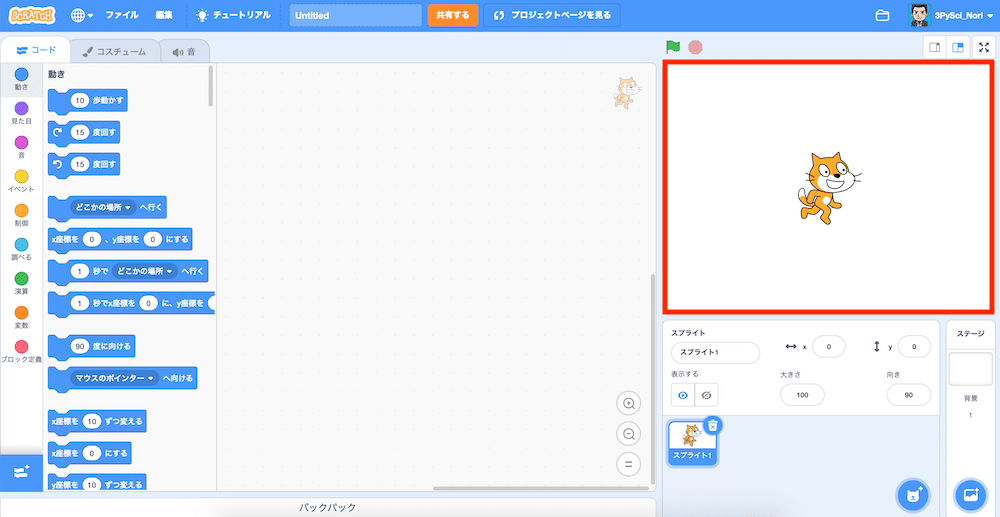This screenshot has height=517, width=1000.
Task: Select the 動き block category
Action: 21,80
